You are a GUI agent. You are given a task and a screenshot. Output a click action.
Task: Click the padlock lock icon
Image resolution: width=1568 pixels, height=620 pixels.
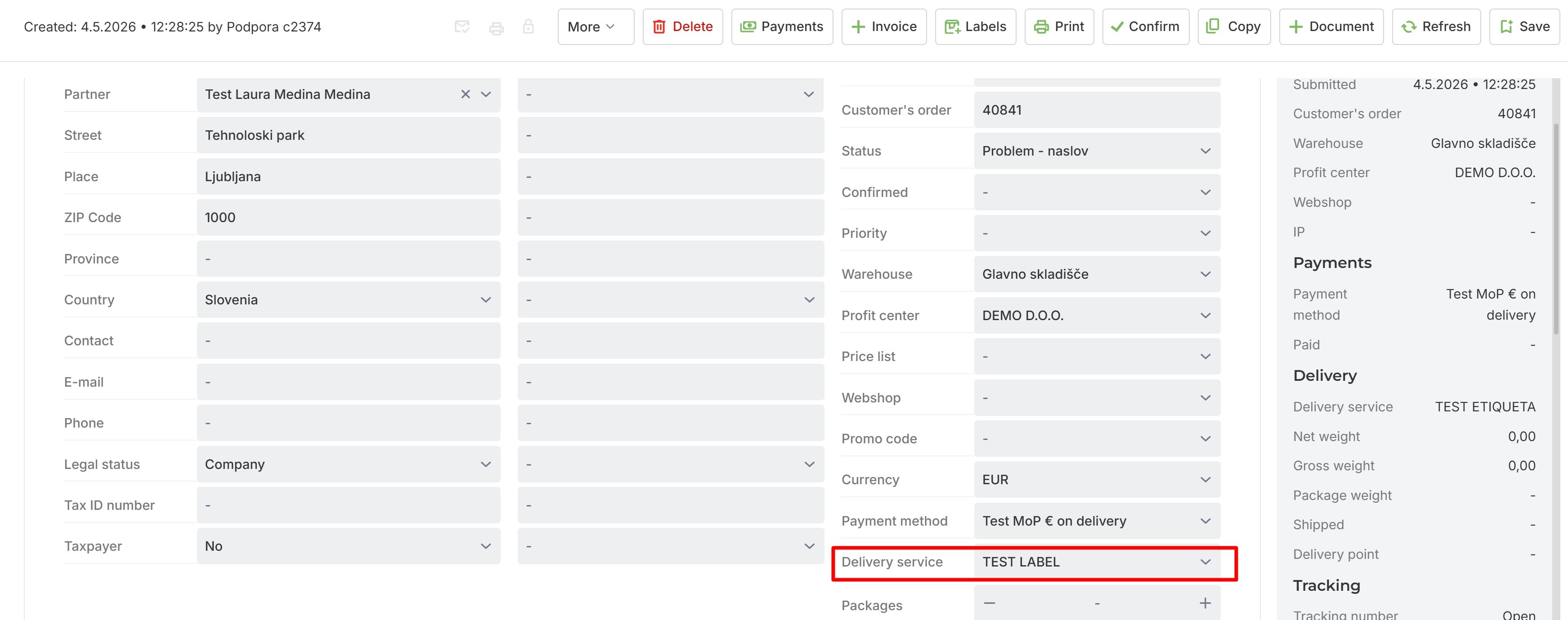pos(529,27)
